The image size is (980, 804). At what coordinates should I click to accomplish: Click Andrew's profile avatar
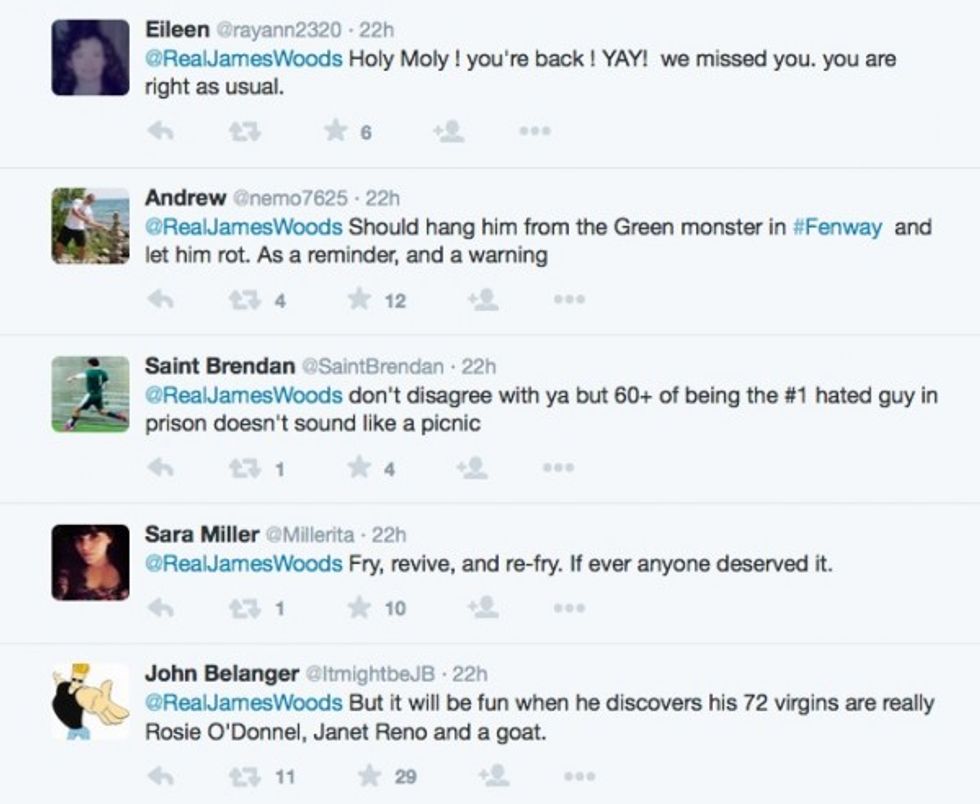point(91,225)
